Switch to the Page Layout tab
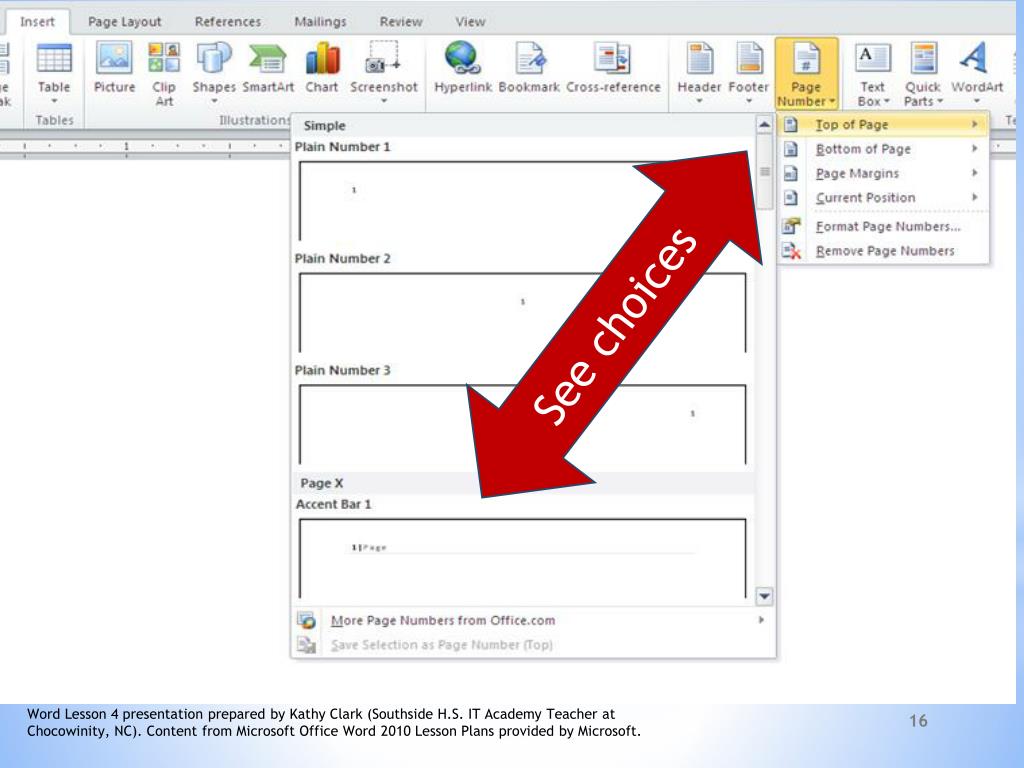The height and width of the screenshot is (768, 1024). point(124,22)
